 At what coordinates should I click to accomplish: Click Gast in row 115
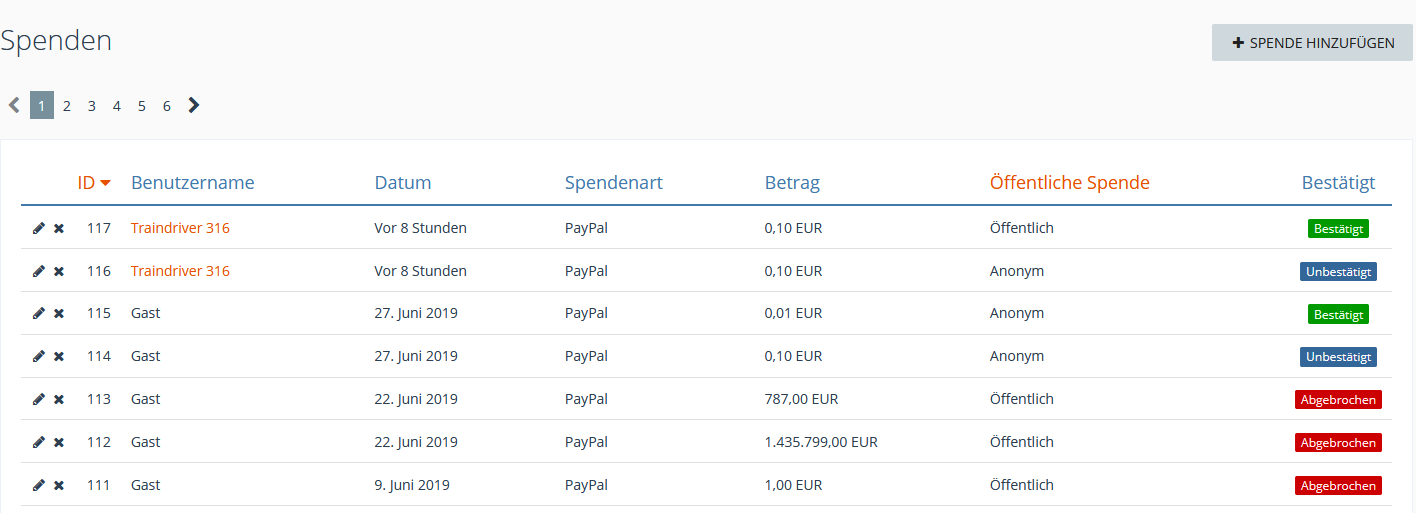146,313
